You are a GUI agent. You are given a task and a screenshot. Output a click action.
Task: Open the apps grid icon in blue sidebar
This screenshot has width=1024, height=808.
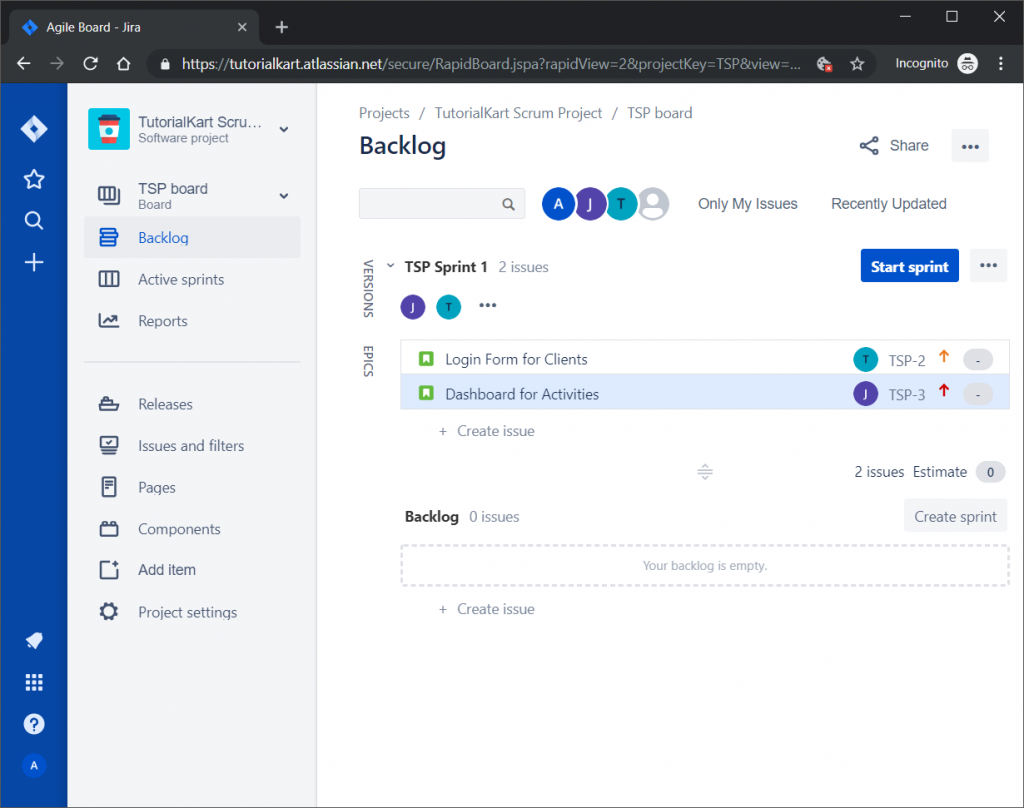pos(33,682)
